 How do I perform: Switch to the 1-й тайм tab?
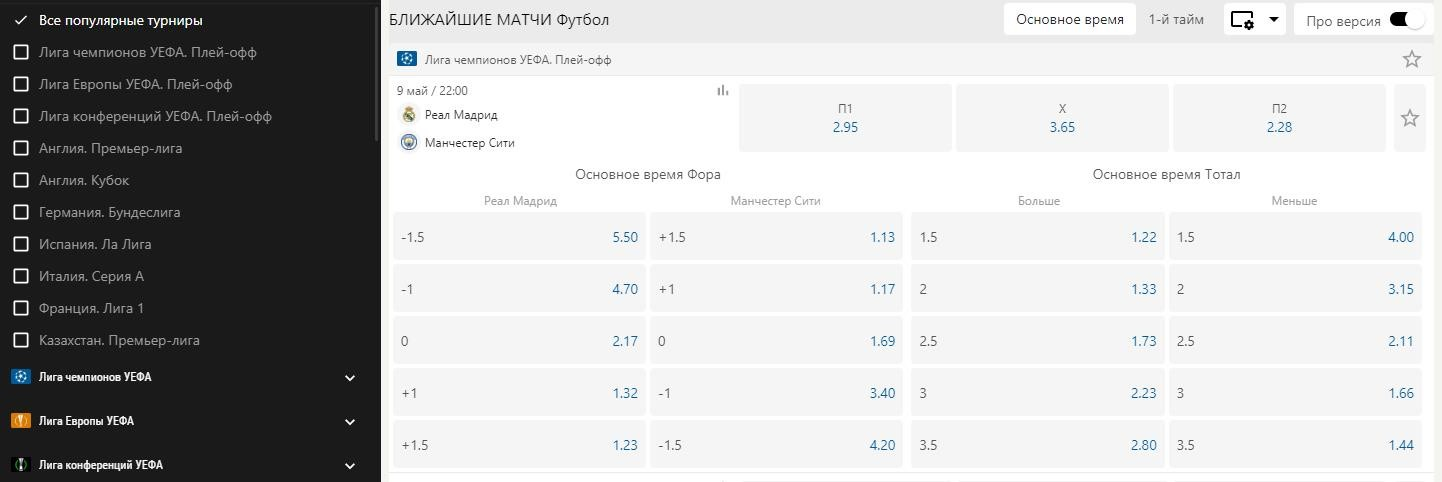pyautogui.click(x=1176, y=19)
